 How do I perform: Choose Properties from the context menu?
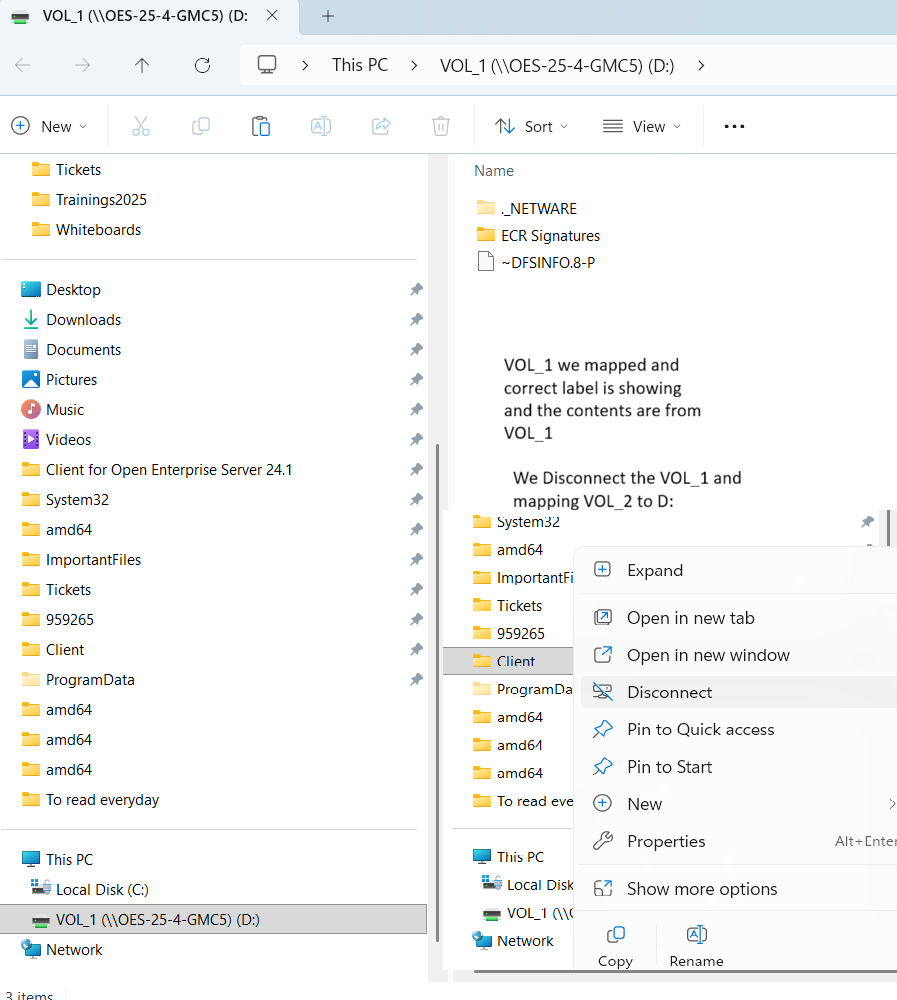click(x=666, y=841)
